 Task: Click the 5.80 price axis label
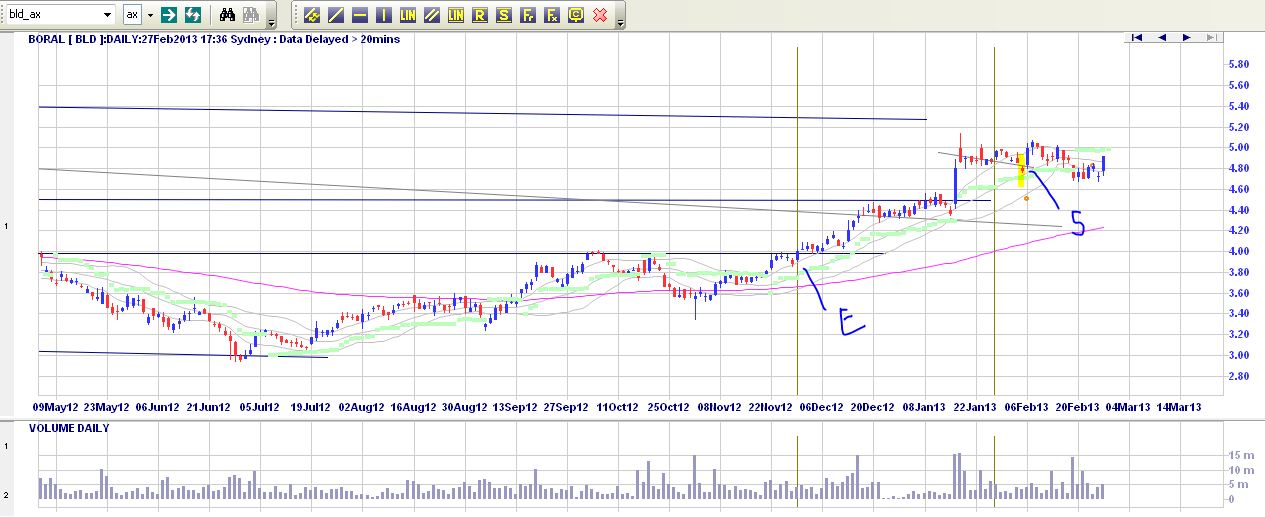1238,64
